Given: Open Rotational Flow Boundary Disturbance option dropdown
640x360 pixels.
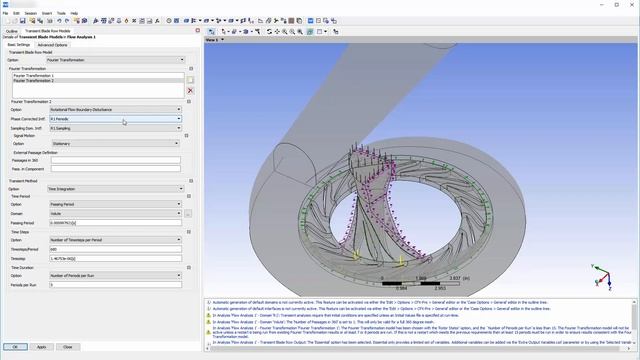Looking at the screenshot, I should click(116, 109).
